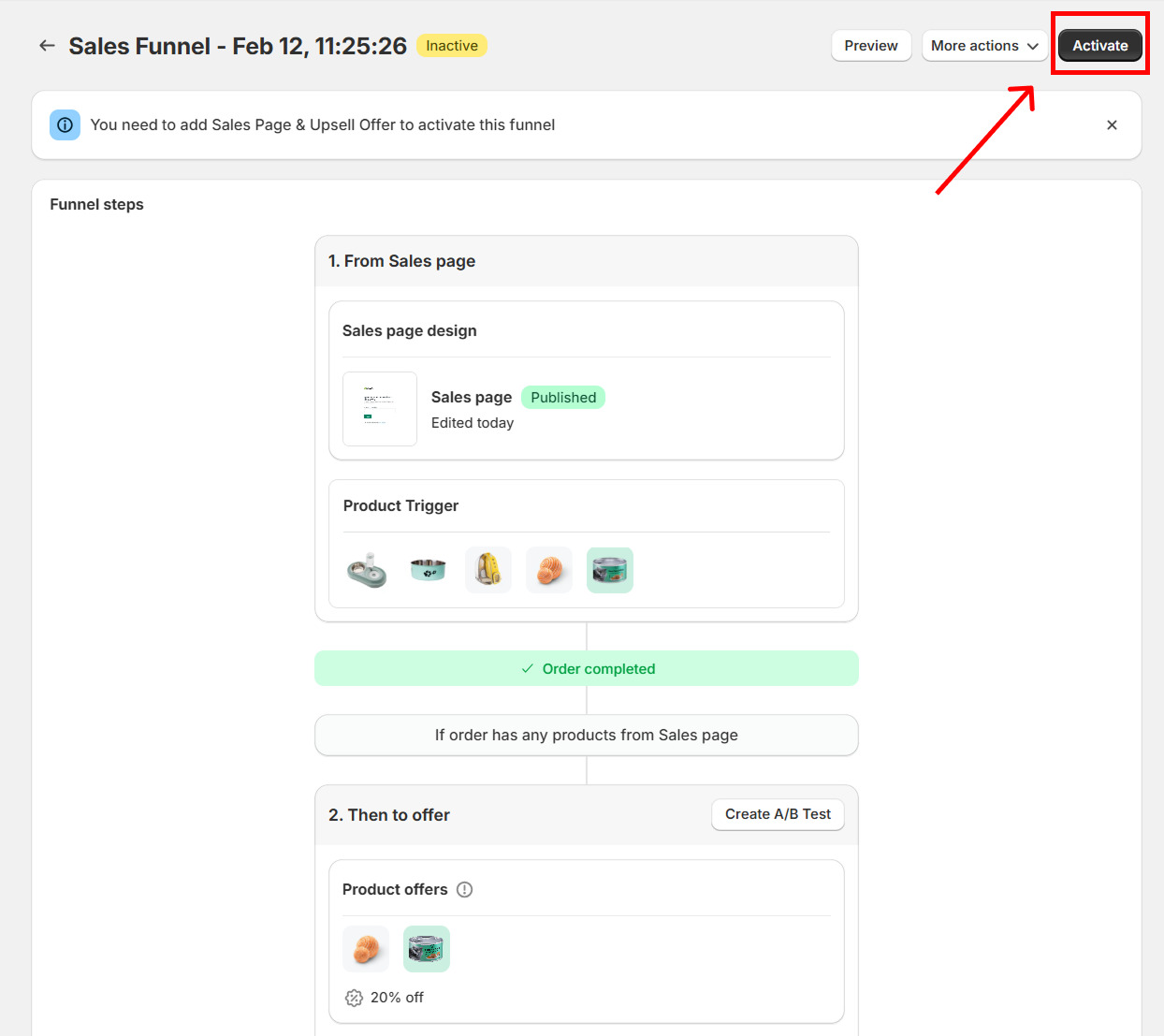Expand the More actions chevron arrow
Screen dimensions: 1164x1036
[x=1033, y=45]
